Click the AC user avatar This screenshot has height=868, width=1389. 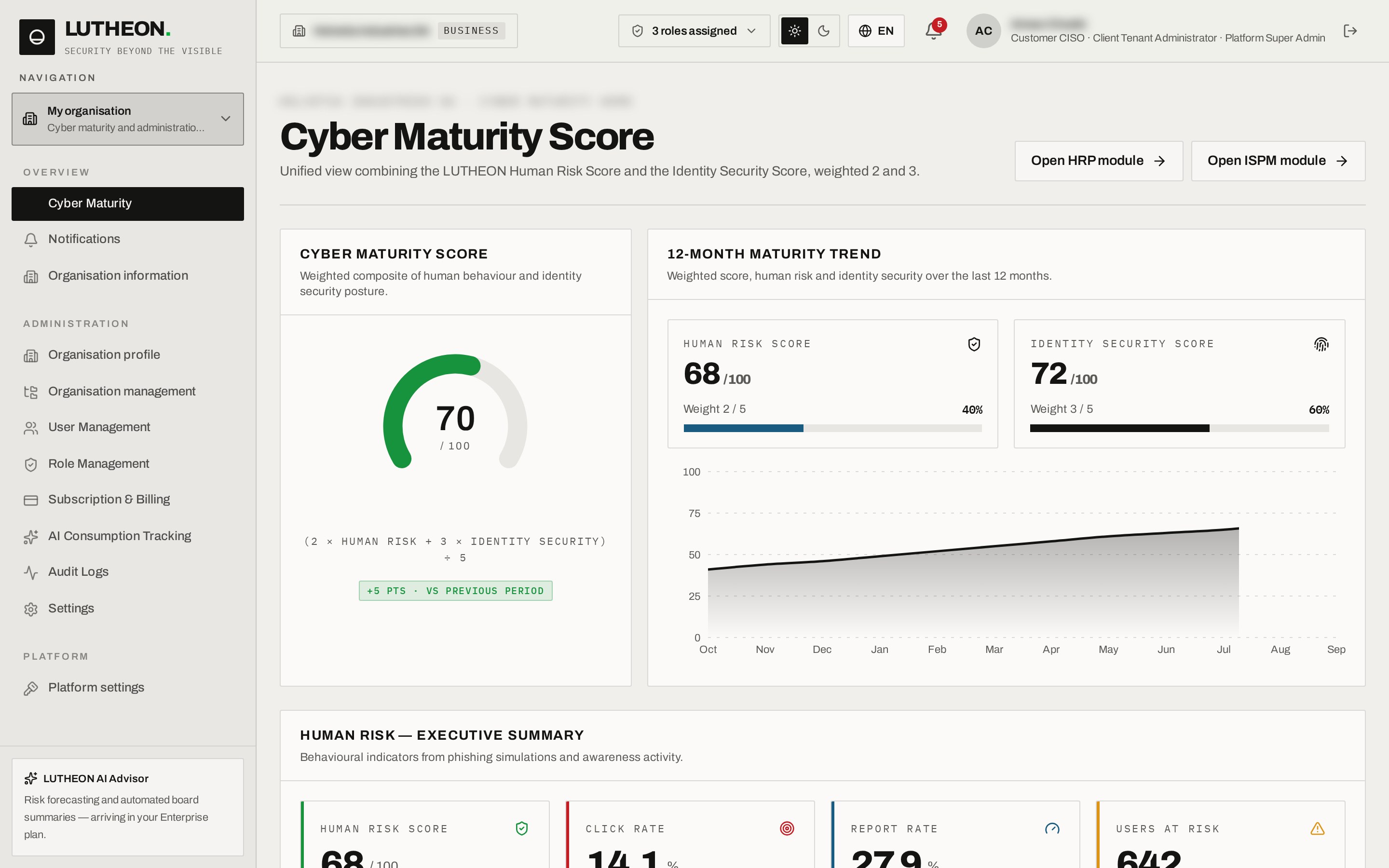pyautogui.click(x=983, y=31)
